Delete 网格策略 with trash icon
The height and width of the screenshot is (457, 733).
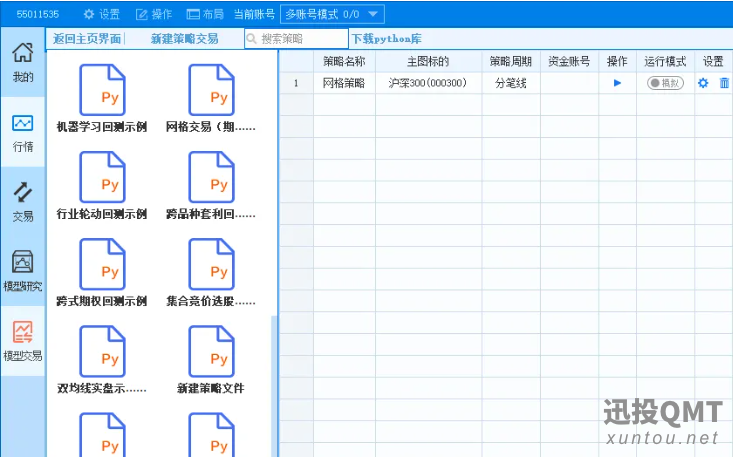724,83
